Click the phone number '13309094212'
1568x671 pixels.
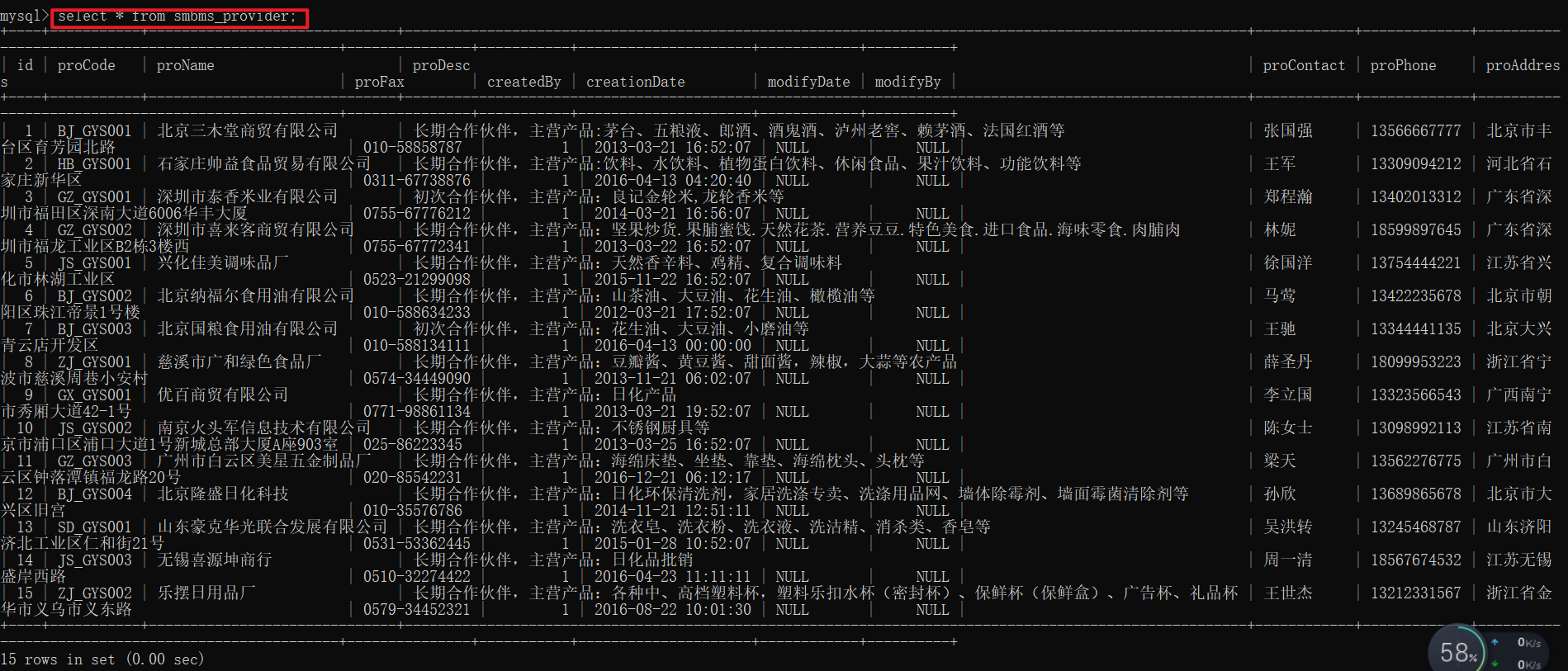click(x=1416, y=163)
